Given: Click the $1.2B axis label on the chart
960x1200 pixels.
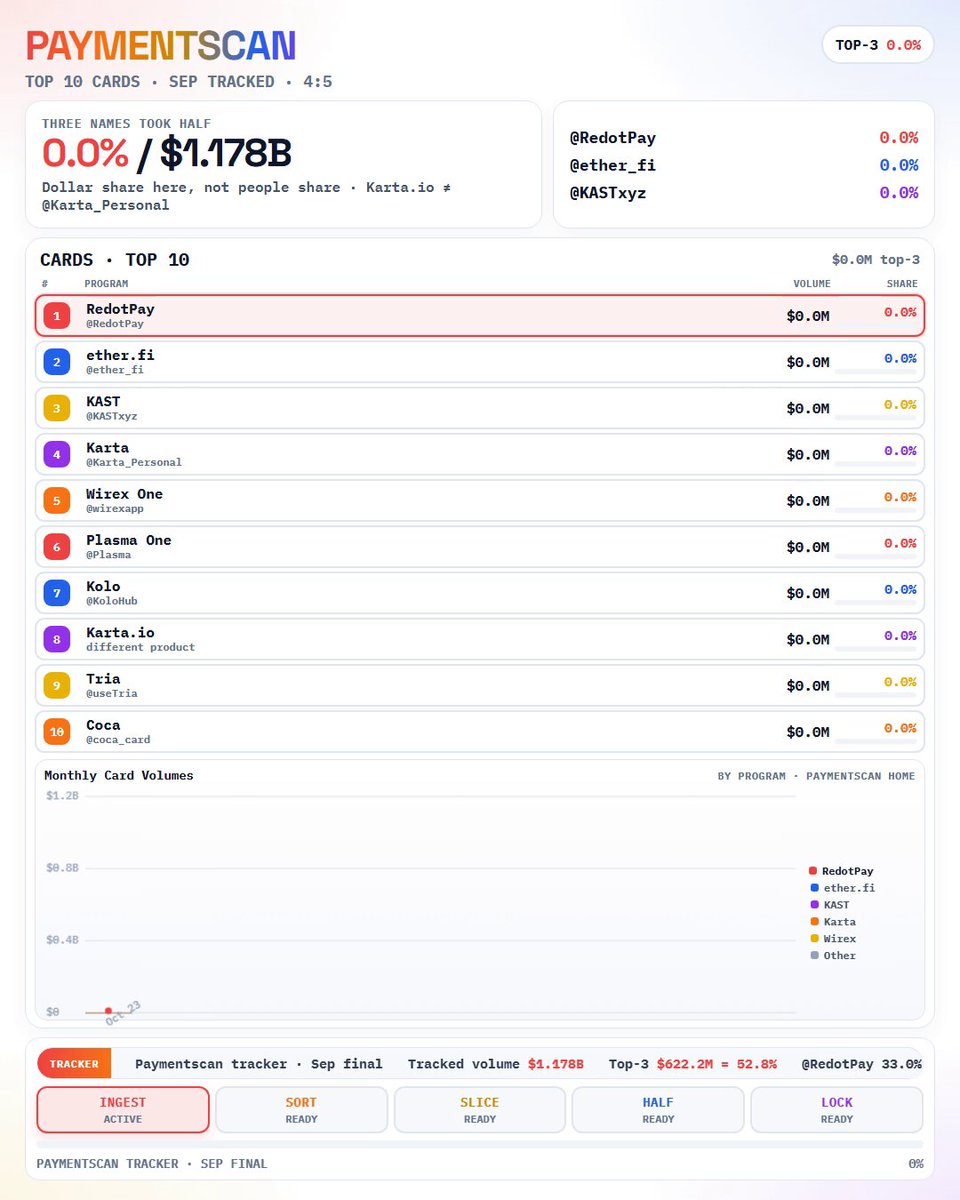Looking at the screenshot, I should tap(62, 796).
